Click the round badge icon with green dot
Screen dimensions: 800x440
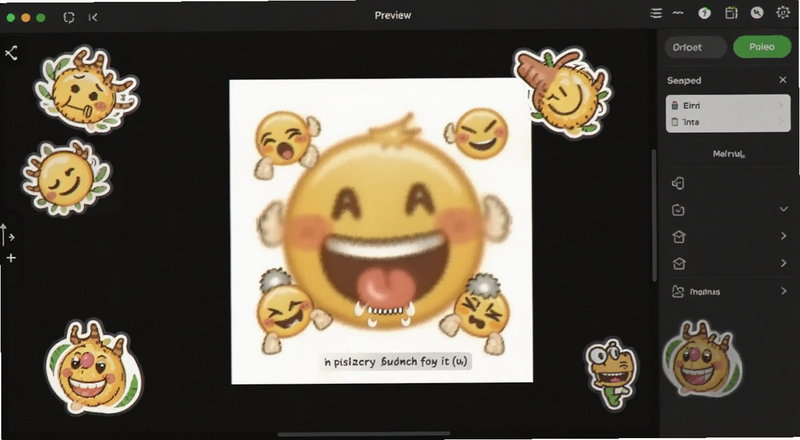point(705,14)
